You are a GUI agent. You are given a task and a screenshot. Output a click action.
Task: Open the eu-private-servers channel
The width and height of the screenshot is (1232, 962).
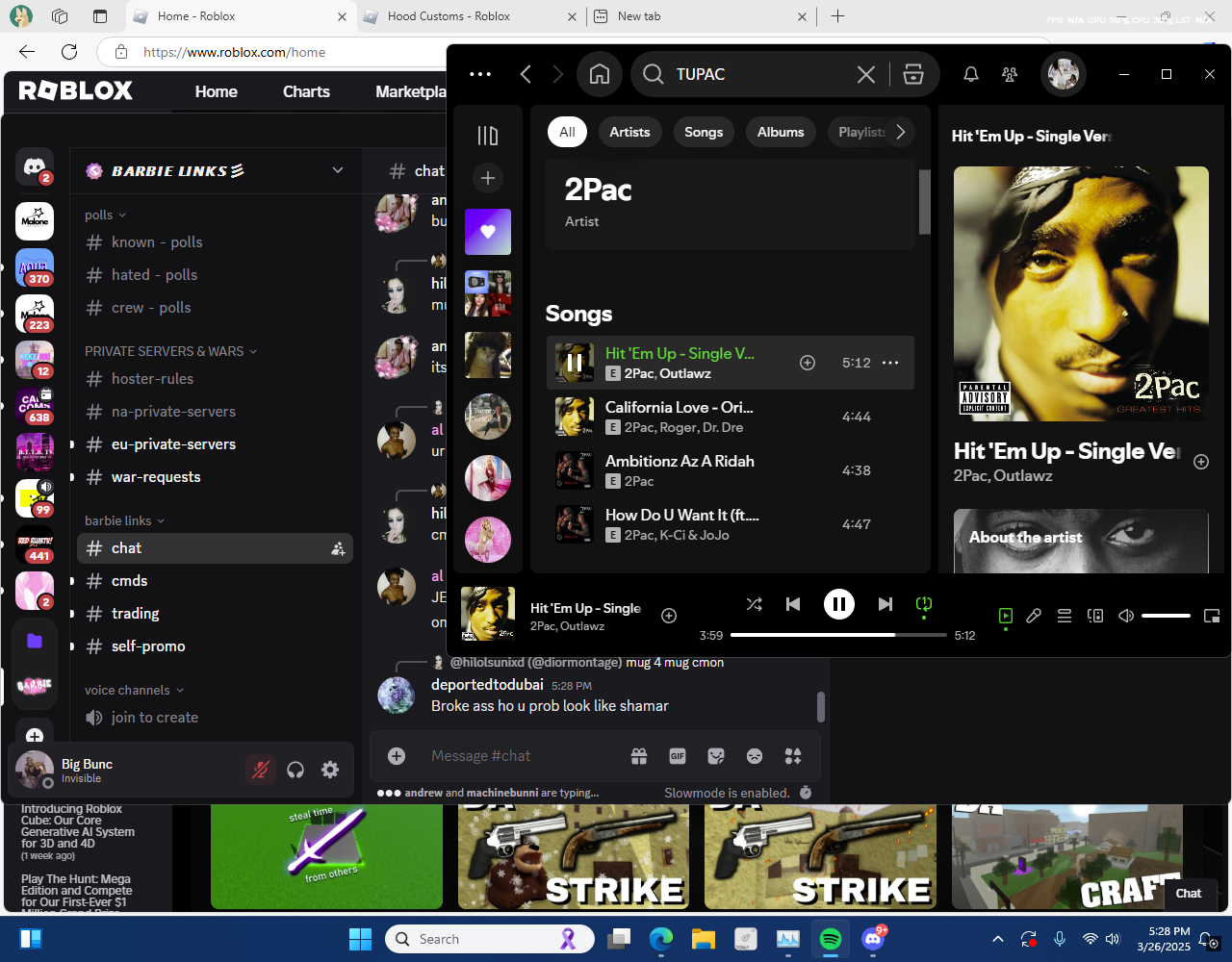(x=215, y=444)
